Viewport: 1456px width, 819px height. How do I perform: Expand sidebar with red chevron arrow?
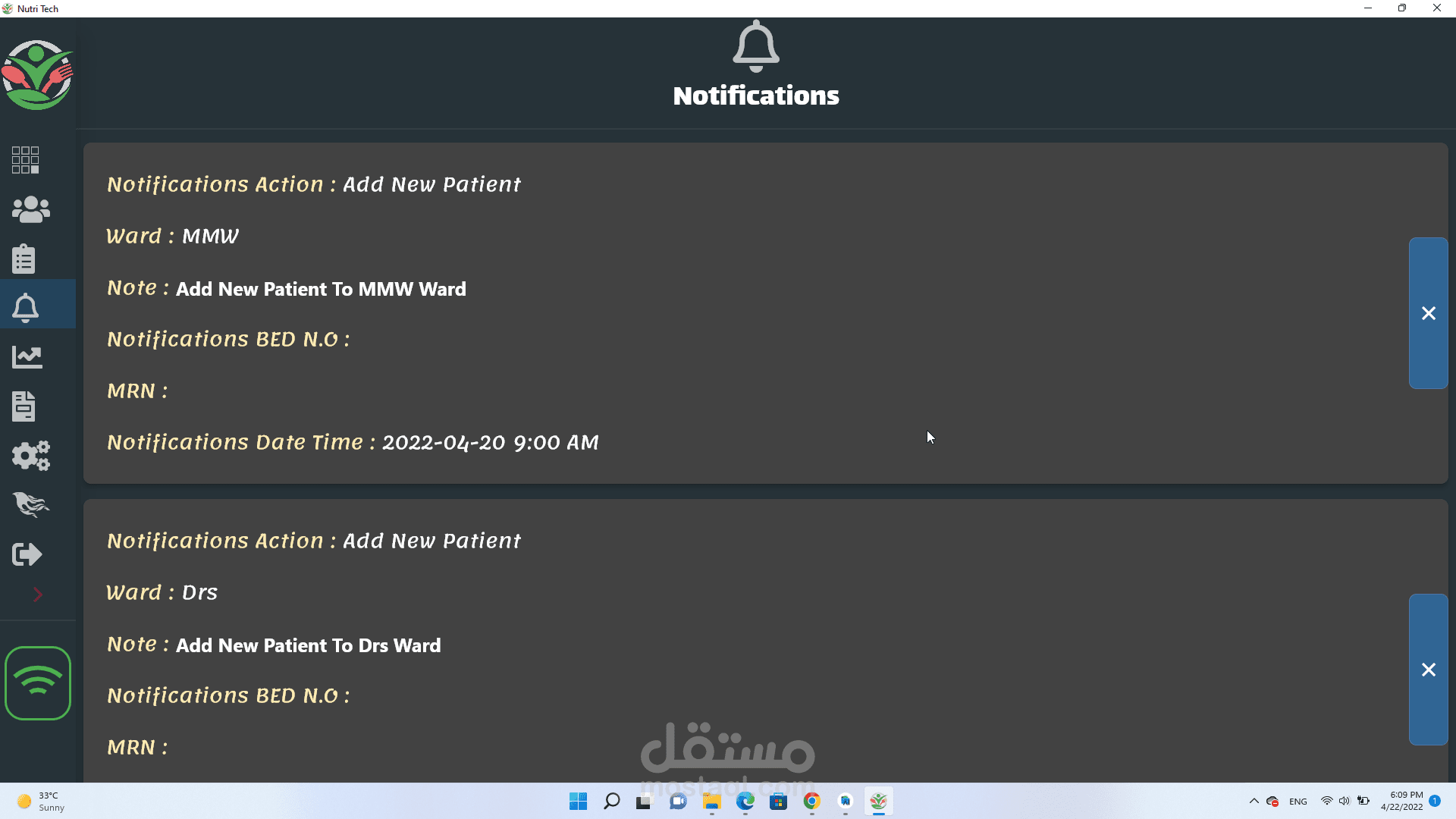coord(37,595)
